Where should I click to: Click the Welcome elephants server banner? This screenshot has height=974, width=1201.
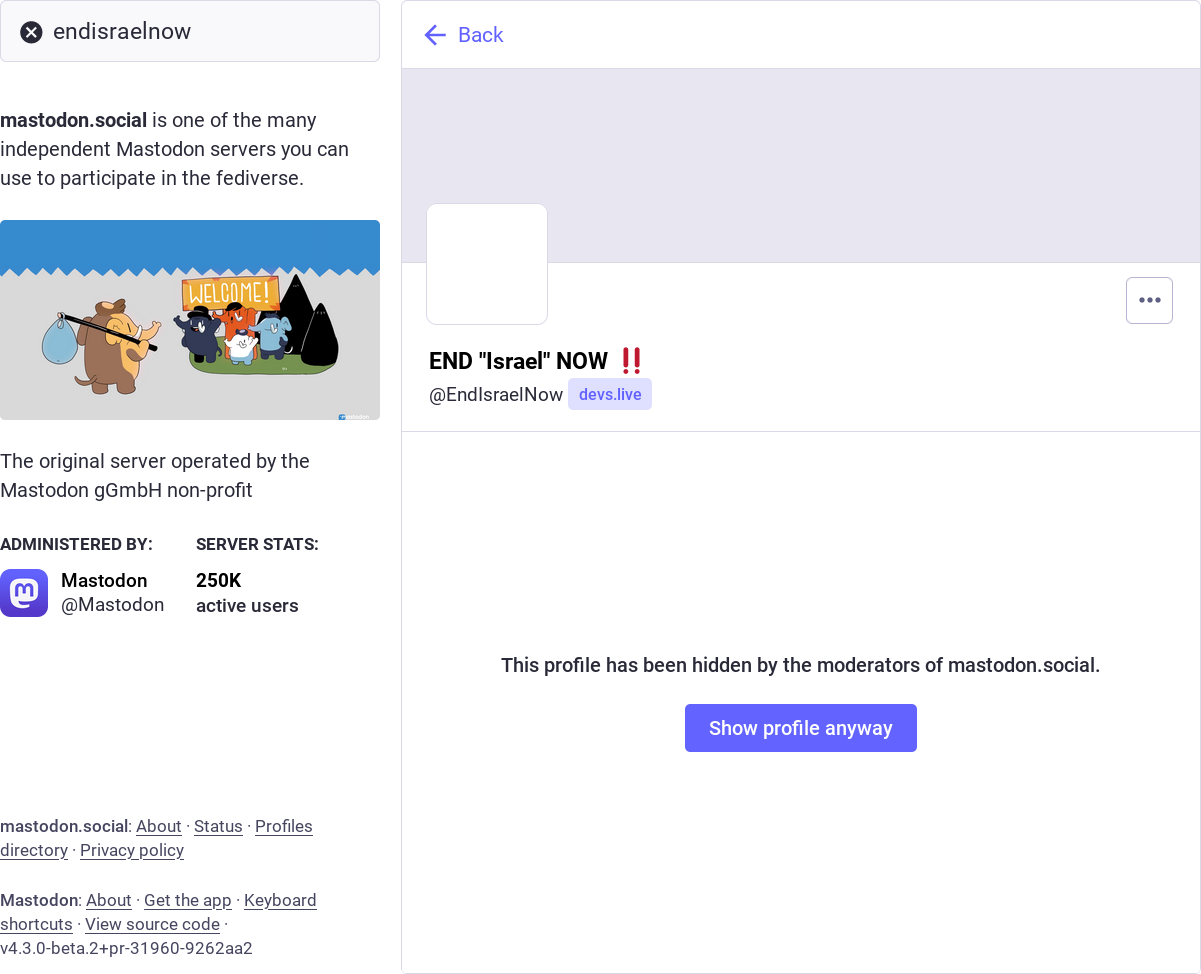tap(190, 320)
